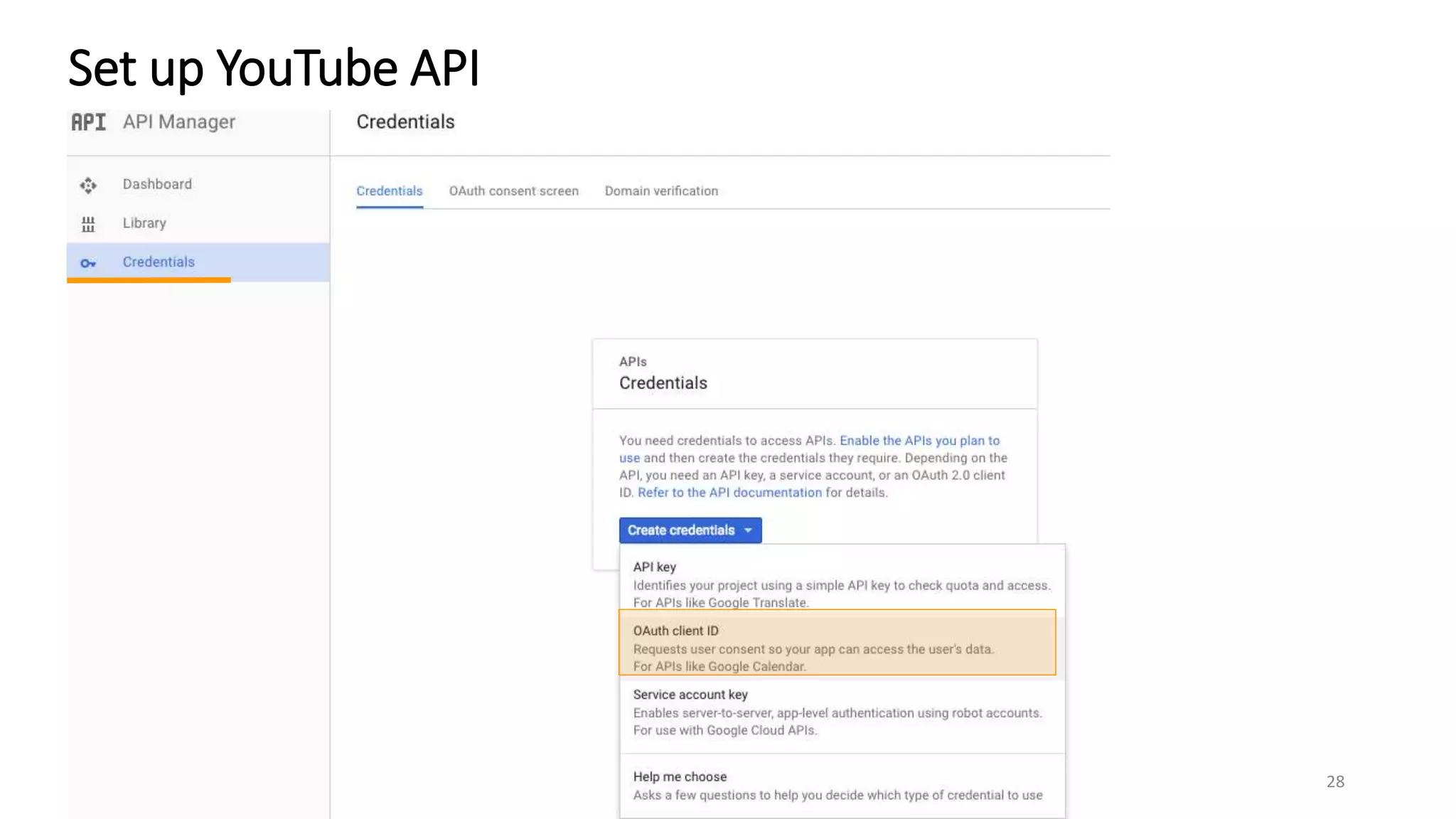Click the Credentials page heading
Viewport: 1456px width, 819px height.
pos(405,122)
